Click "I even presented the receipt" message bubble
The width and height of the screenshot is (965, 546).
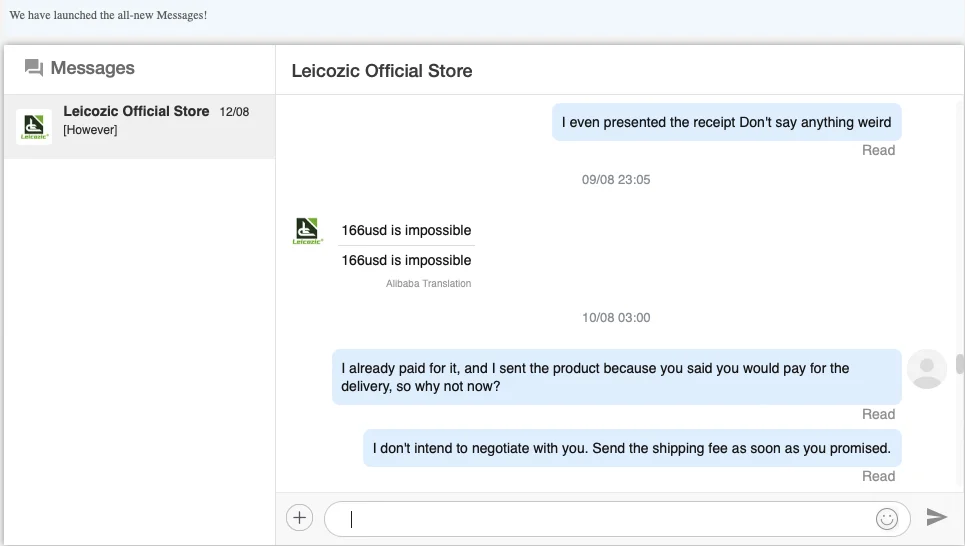(x=726, y=123)
